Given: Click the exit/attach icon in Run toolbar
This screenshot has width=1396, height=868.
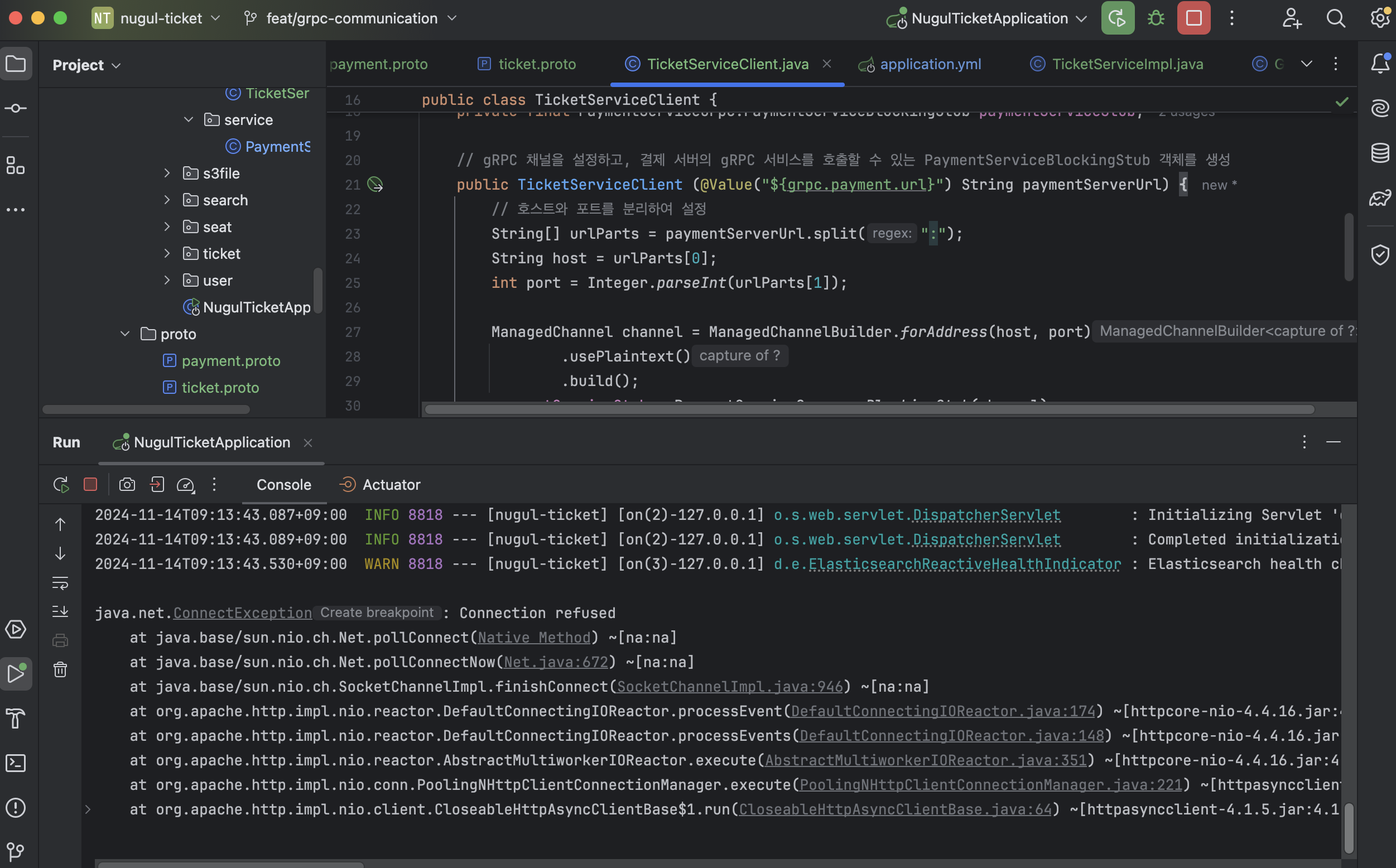Looking at the screenshot, I should point(157,485).
